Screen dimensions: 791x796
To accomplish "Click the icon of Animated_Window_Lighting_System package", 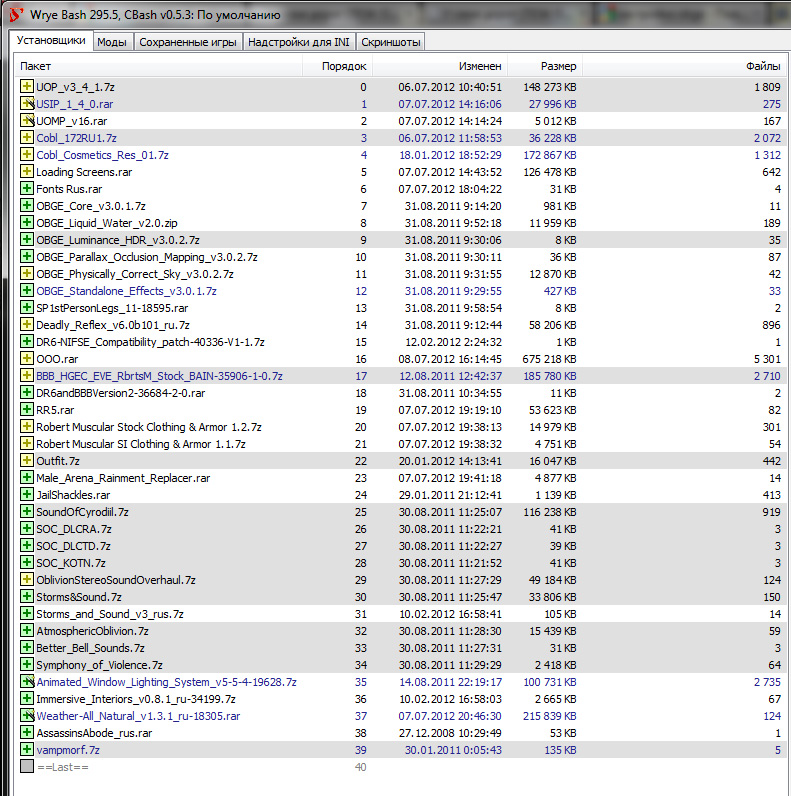I will click(x=27, y=682).
